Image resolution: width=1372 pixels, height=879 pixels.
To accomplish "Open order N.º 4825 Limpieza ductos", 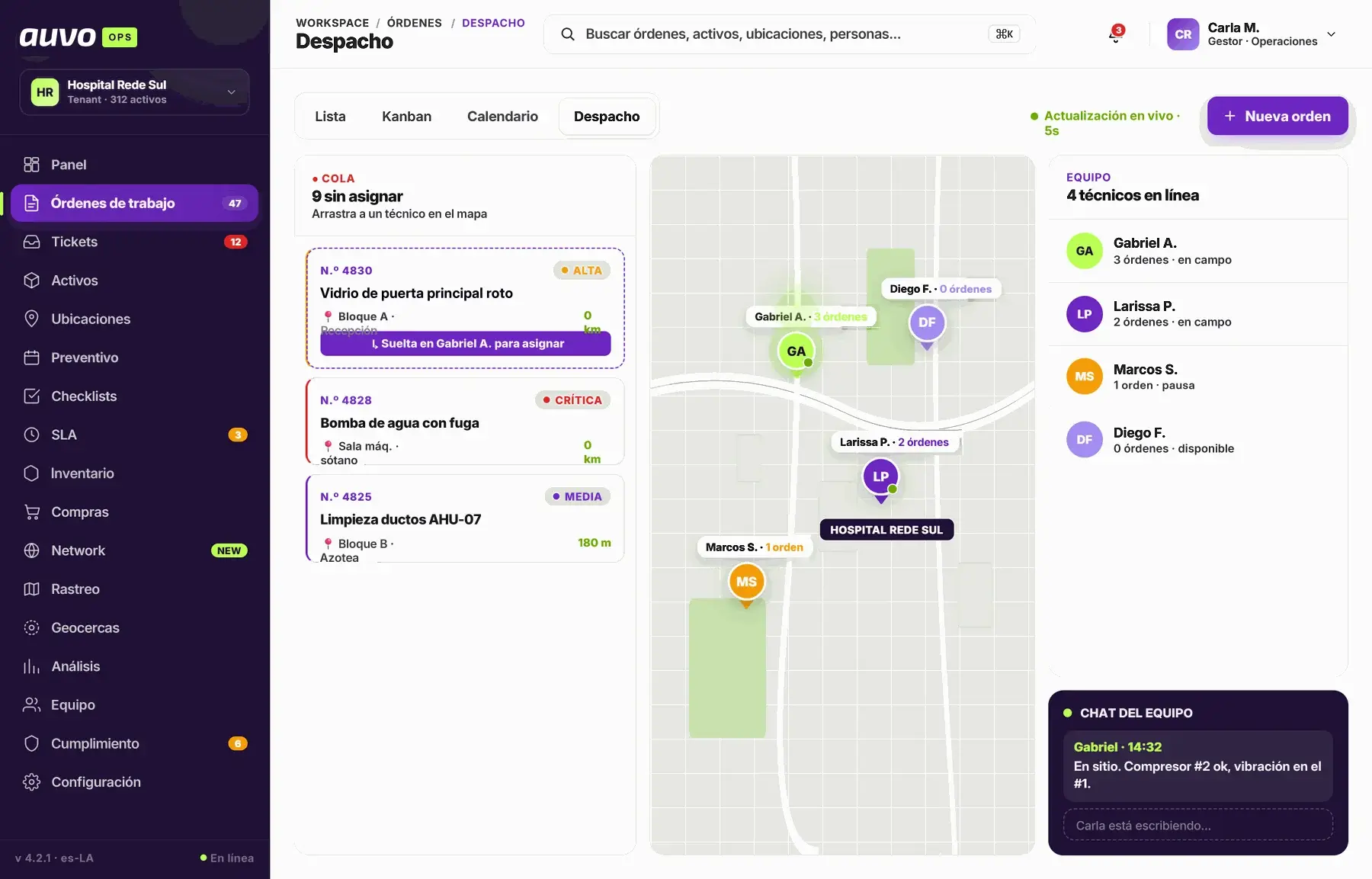I will pyautogui.click(x=465, y=518).
